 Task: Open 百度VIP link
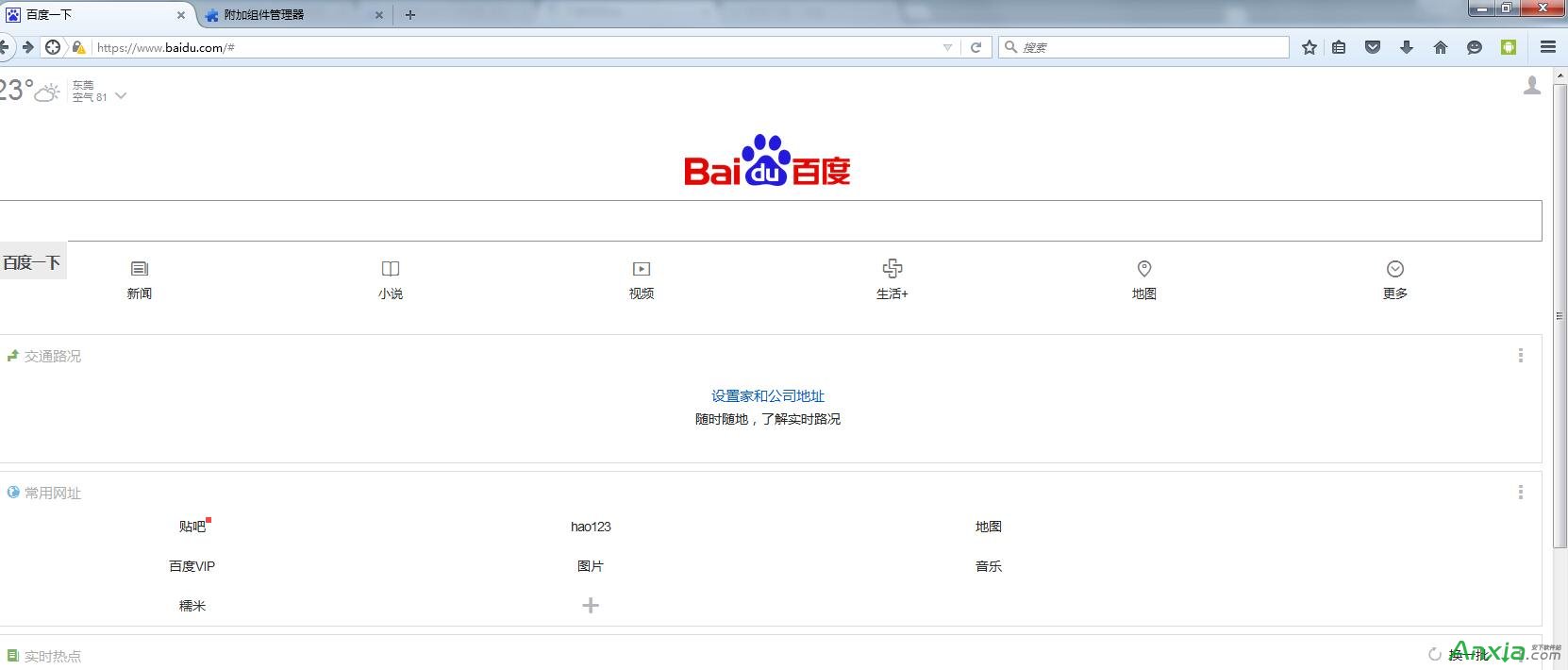point(192,566)
